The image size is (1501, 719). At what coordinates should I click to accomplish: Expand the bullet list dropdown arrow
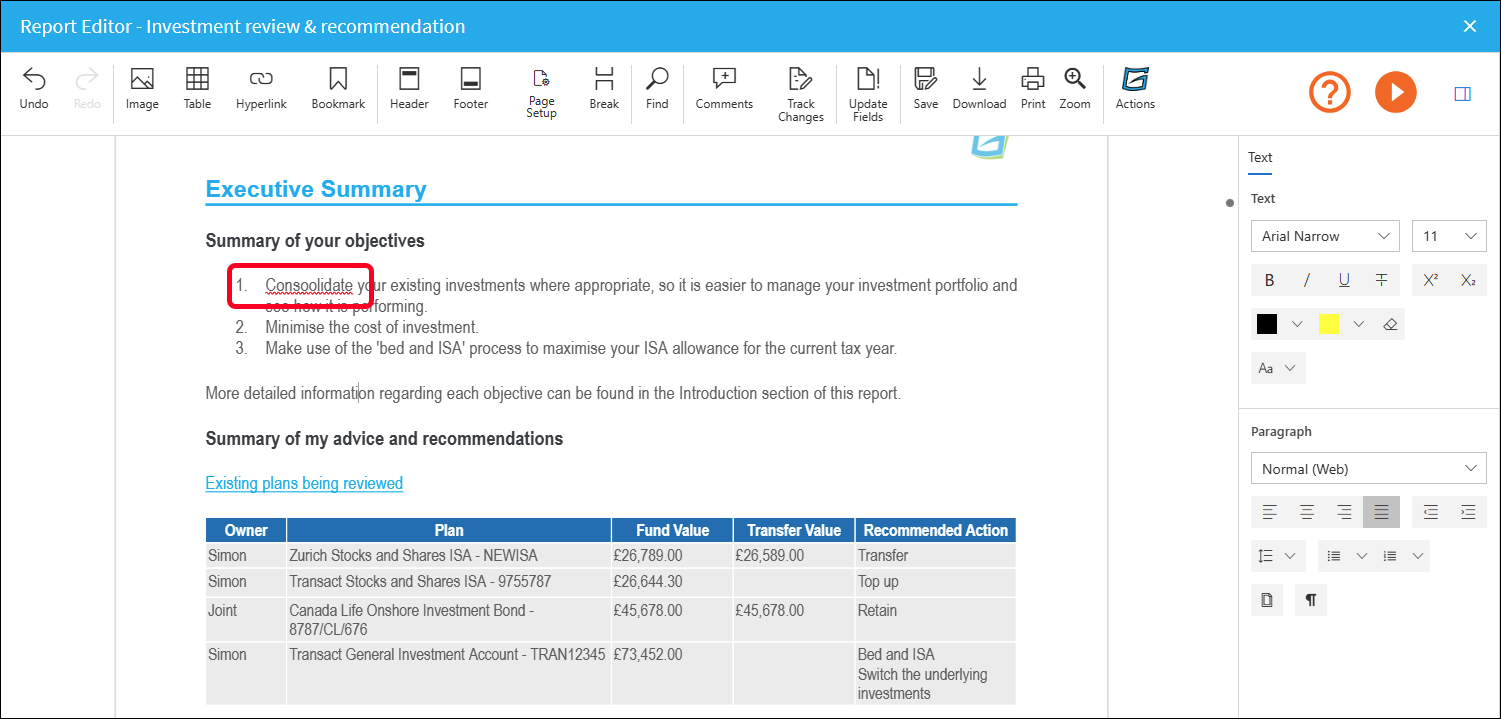pos(1360,556)
